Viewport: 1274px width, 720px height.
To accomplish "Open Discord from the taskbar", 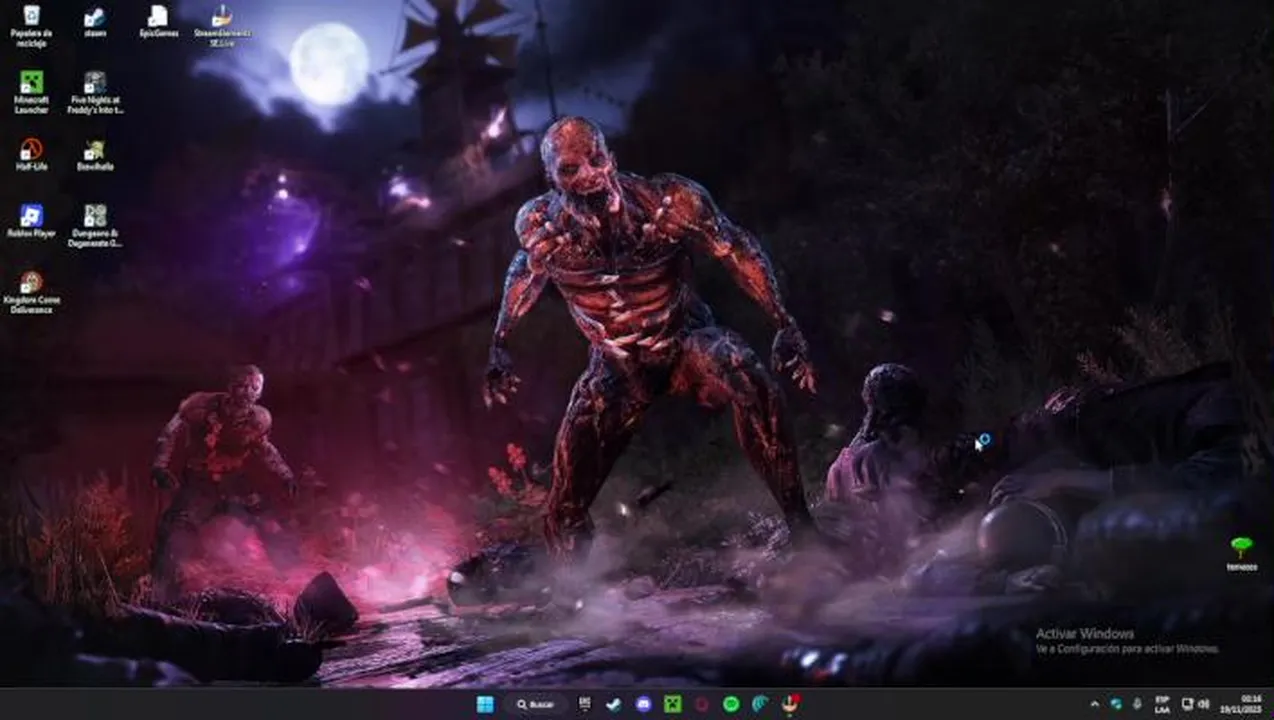I will [x=643, y=704].
